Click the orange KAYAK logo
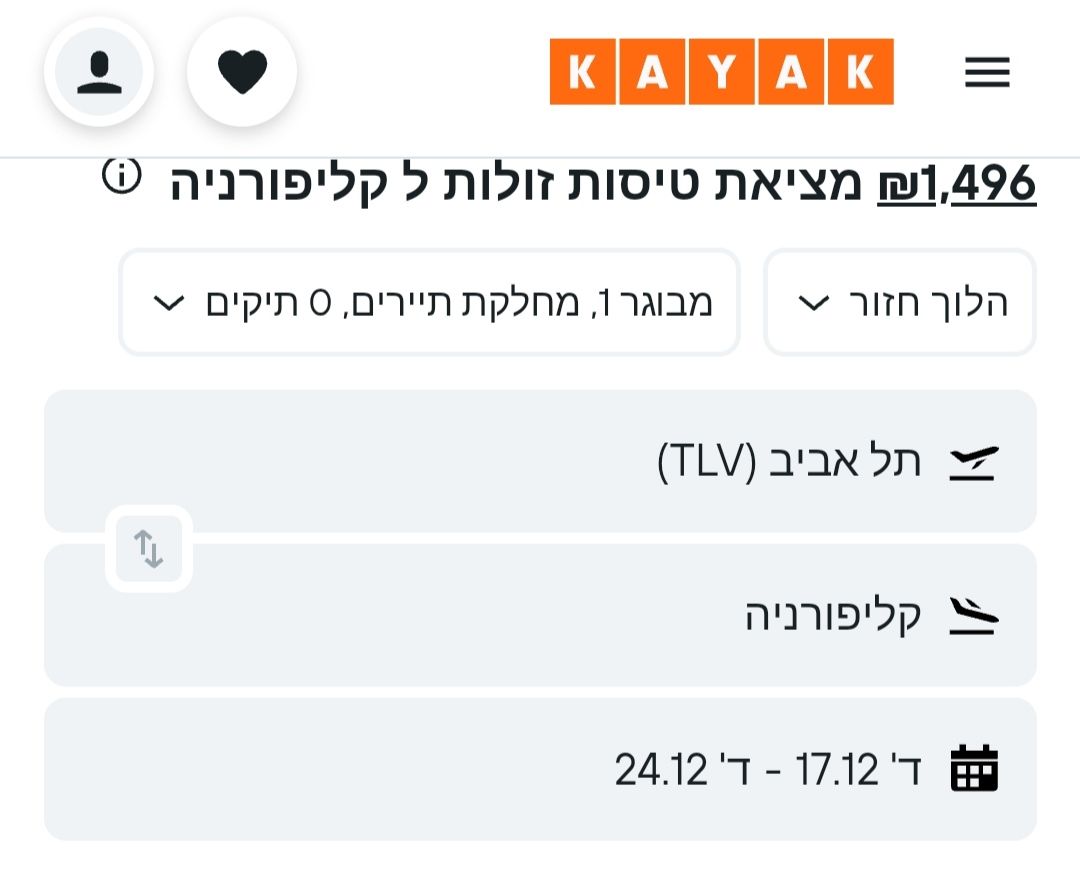This screenshot has height=877, width=1080. click(x=721, y=72)
